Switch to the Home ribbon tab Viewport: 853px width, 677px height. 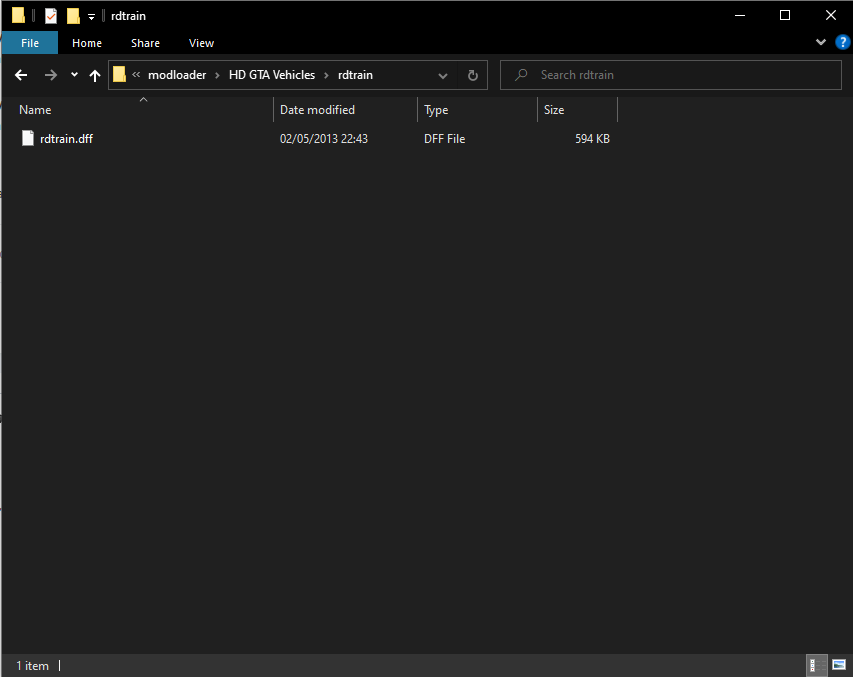[x=87, y=43]
